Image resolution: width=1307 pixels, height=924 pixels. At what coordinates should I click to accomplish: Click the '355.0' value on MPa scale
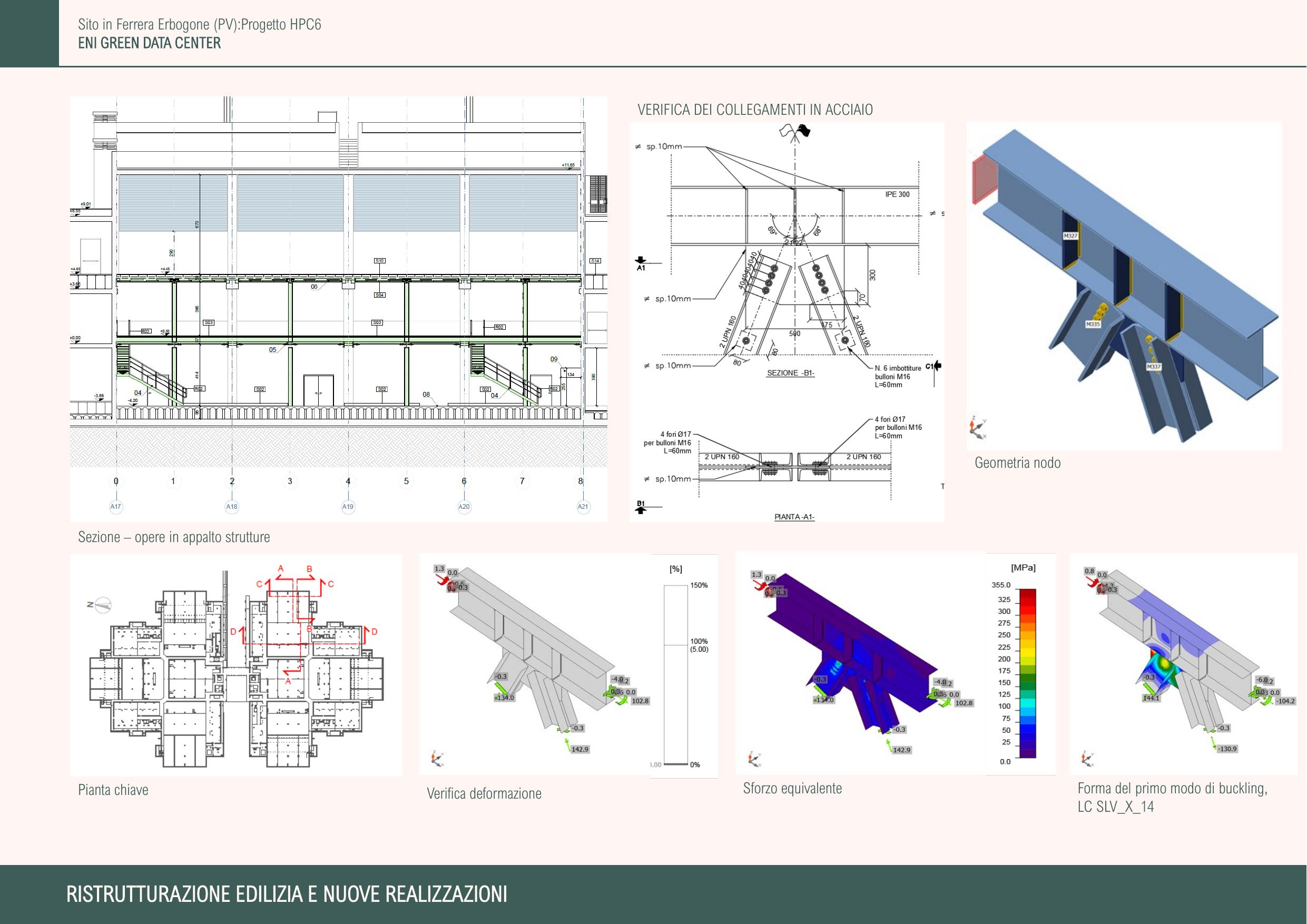click(x=1001, y=585)
